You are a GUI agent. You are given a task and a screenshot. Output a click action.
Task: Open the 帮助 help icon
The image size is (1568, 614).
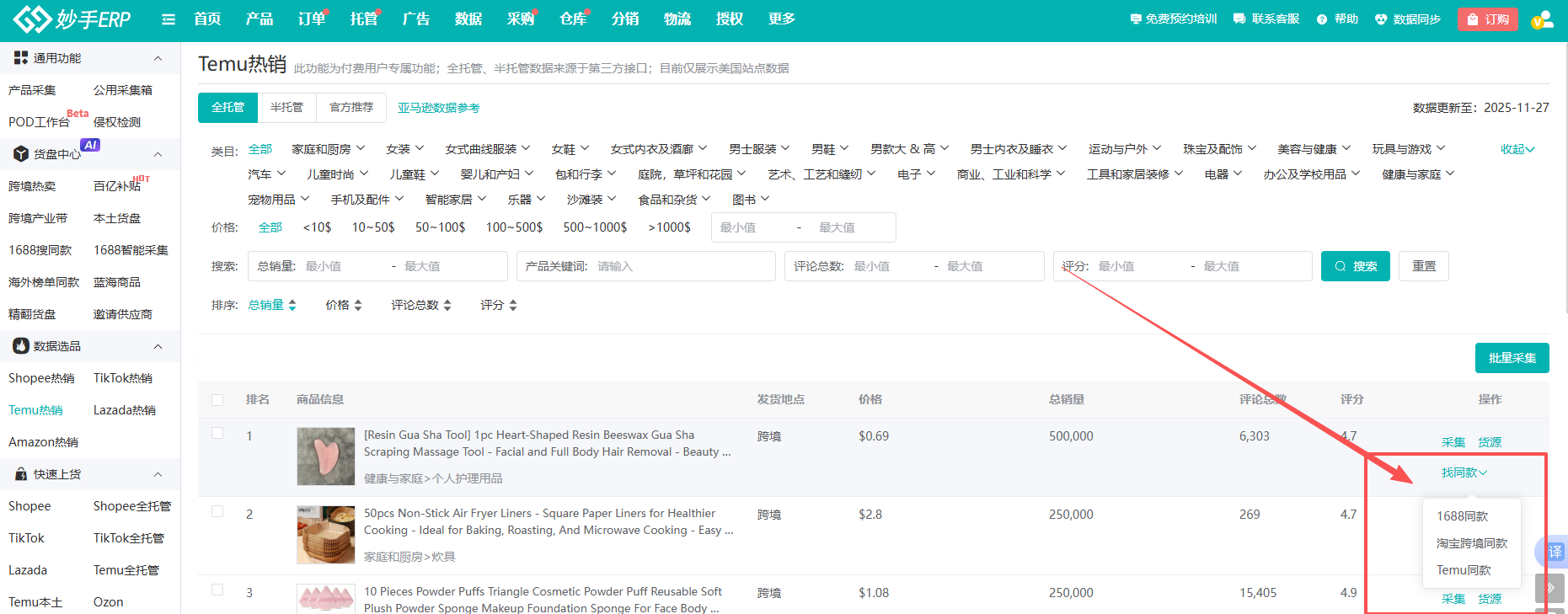point(1322,19)
